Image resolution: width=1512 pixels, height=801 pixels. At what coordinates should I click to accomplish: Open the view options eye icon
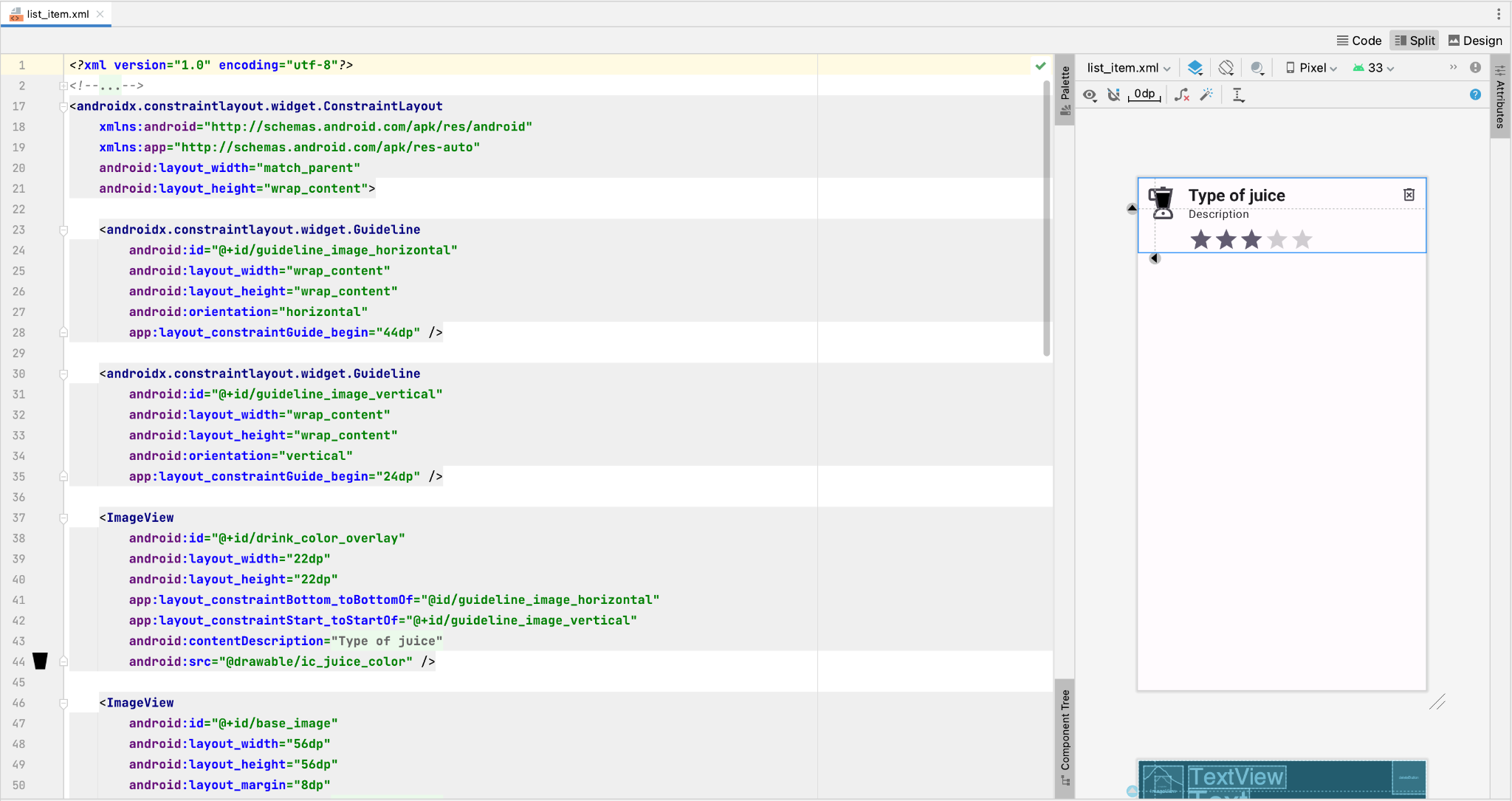[1090, 94]
